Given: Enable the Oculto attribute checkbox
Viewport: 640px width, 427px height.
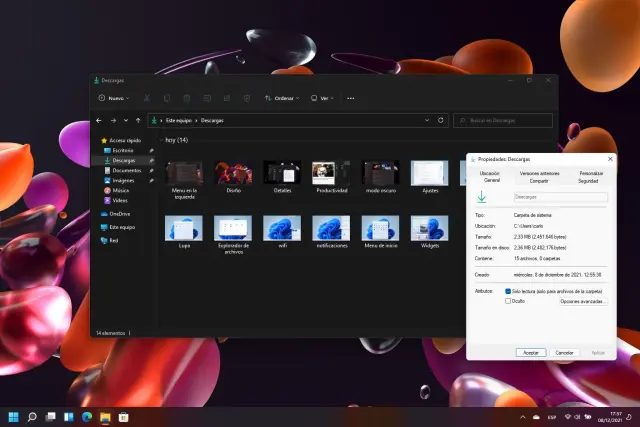Looking at the screenshot, I should point(508,300).
